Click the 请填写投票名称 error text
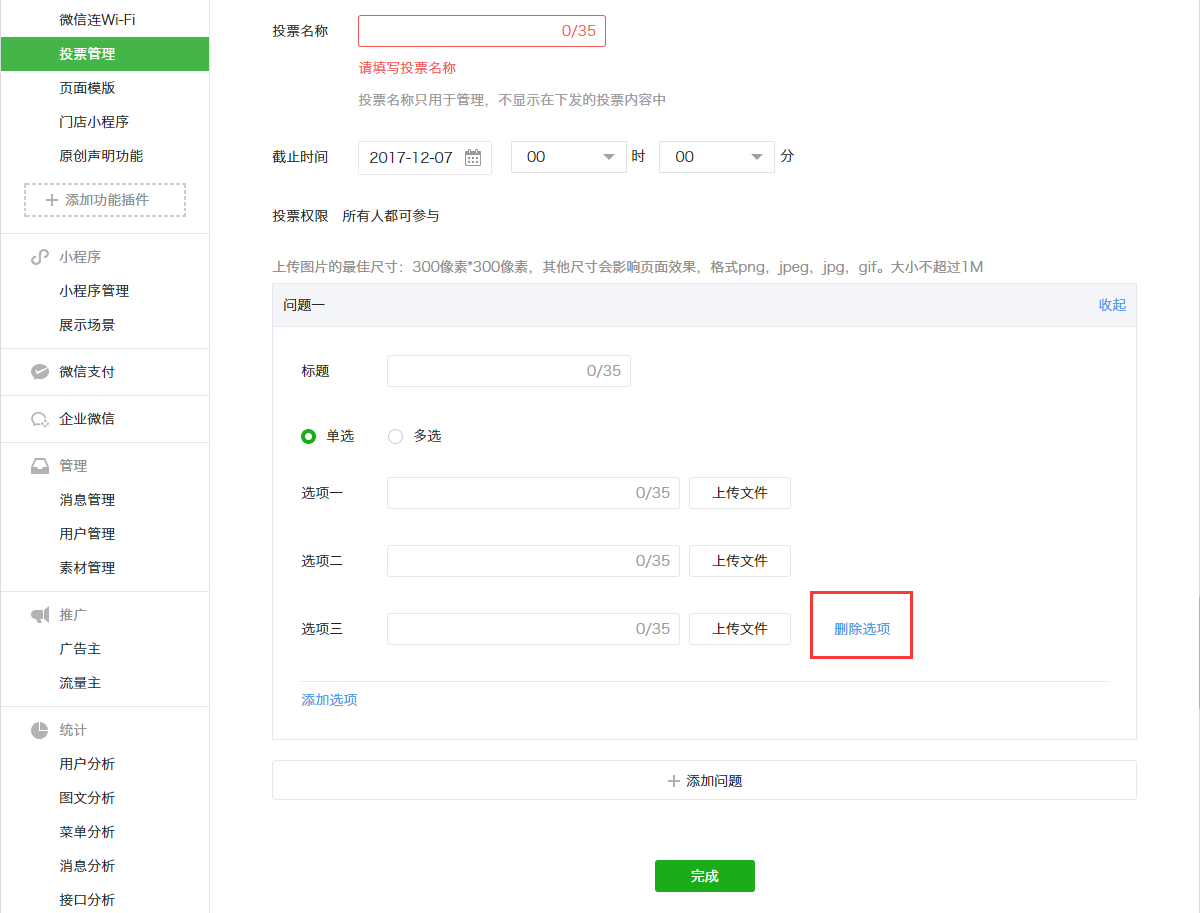 pyautogui.click(x=408, y=68)
